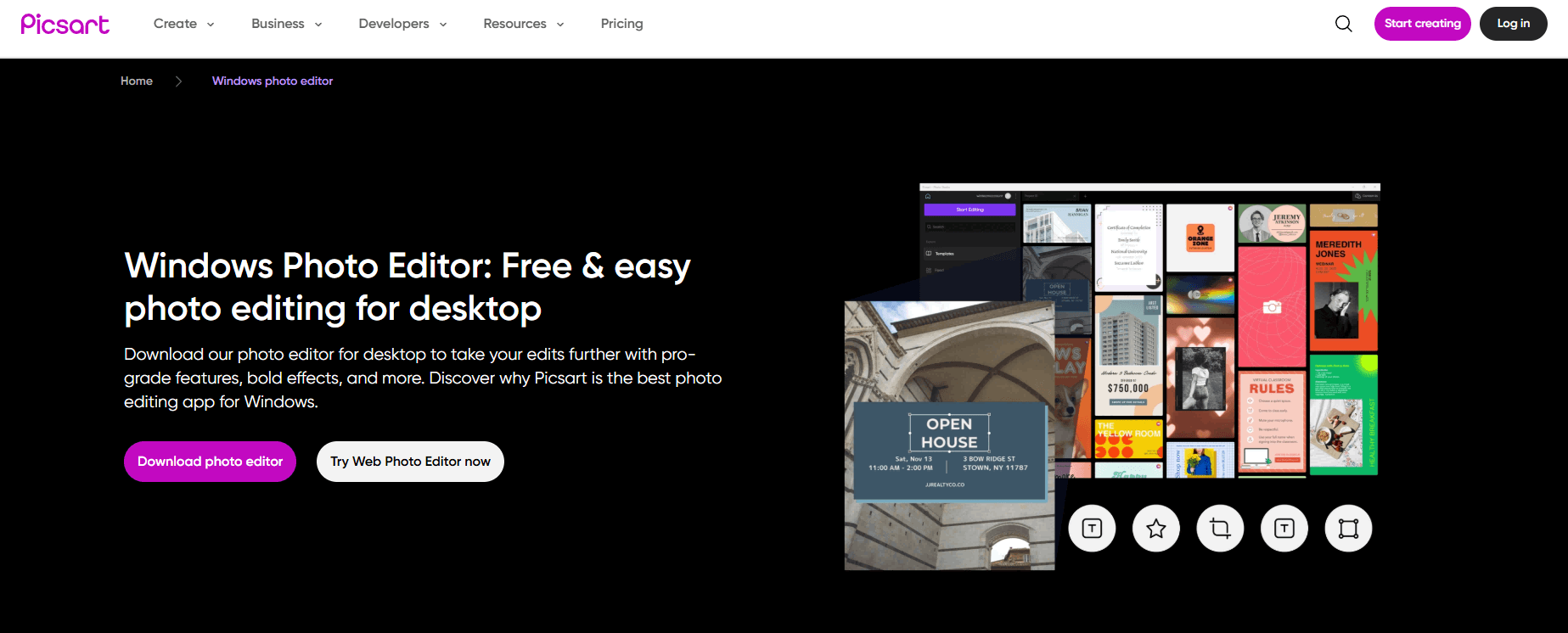The height and width of the screenshot is (633, 1568).
Task: Open the Business menu label
Action: tap(278, 24)
